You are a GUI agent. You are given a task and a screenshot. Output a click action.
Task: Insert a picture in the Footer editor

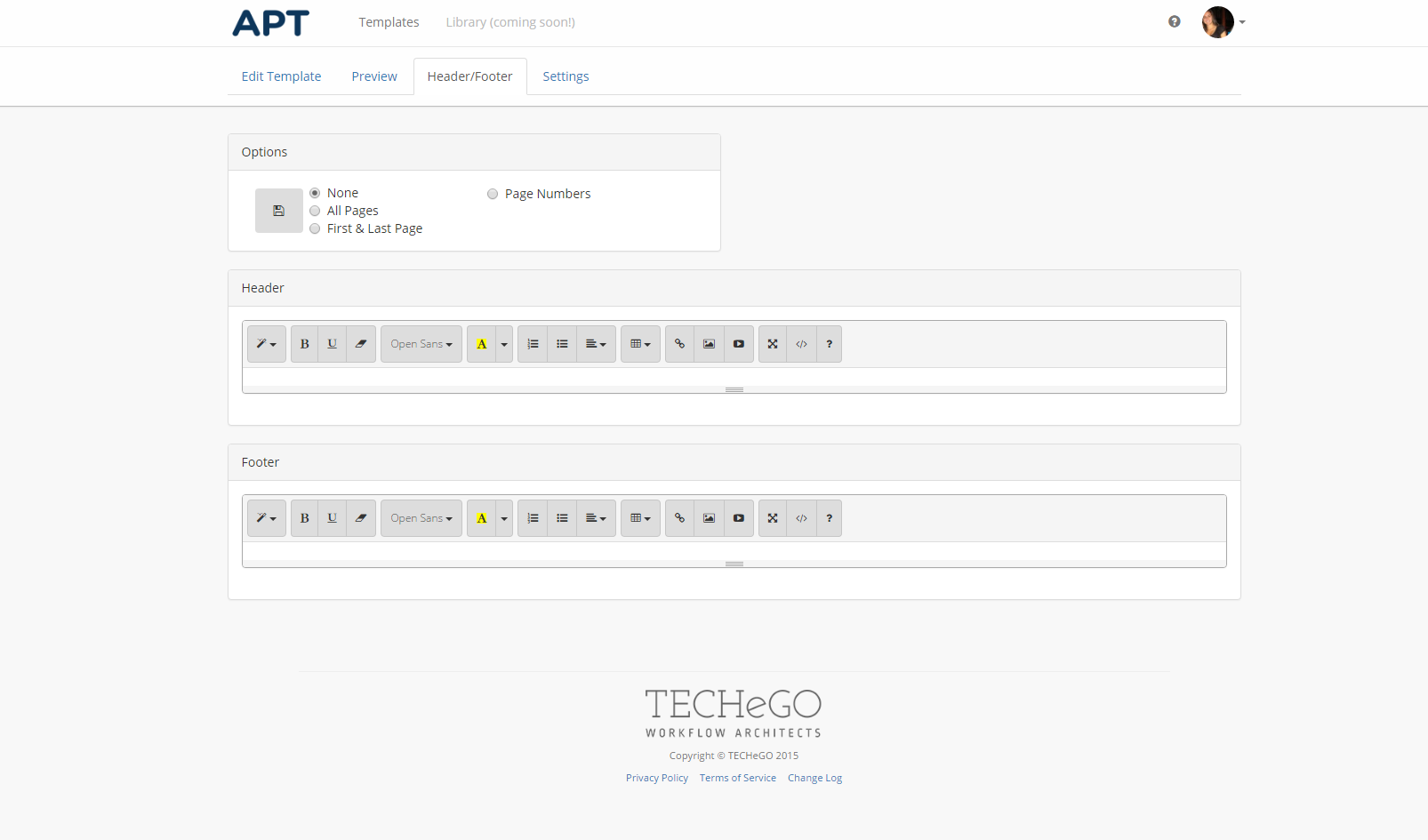coord(709,518)
